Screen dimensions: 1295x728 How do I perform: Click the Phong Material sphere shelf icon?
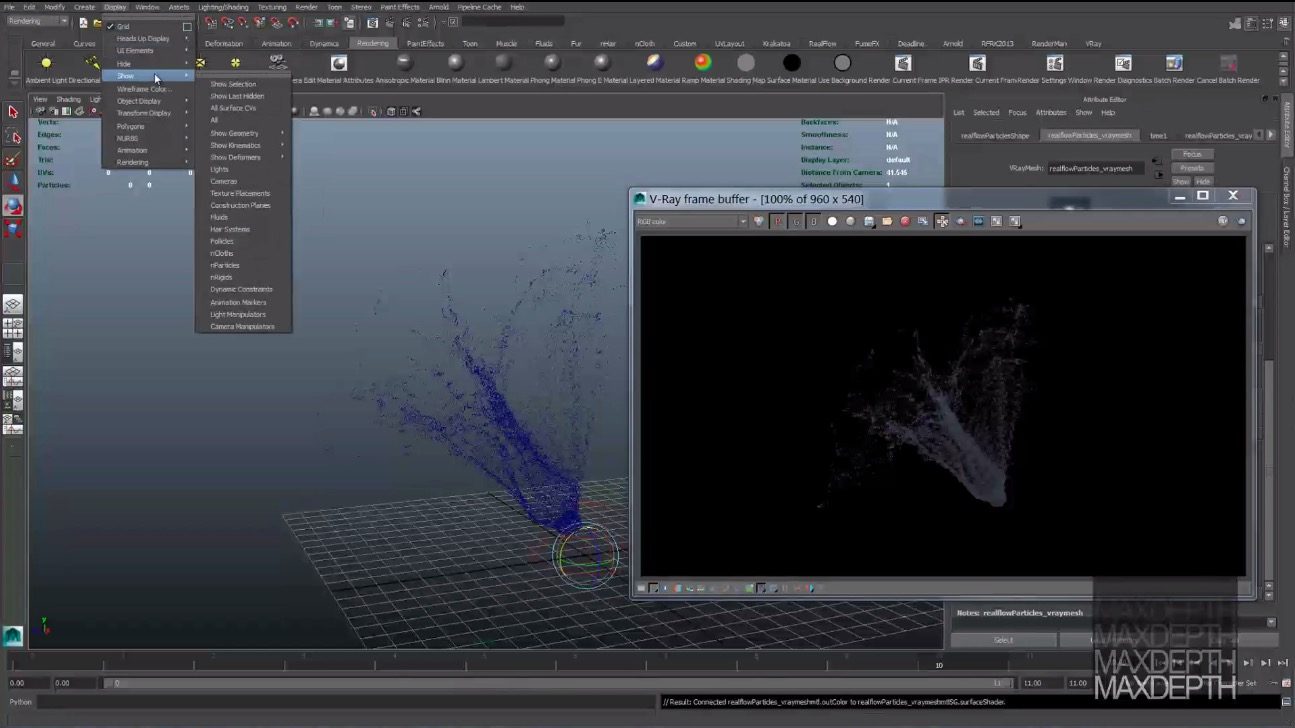552,63
